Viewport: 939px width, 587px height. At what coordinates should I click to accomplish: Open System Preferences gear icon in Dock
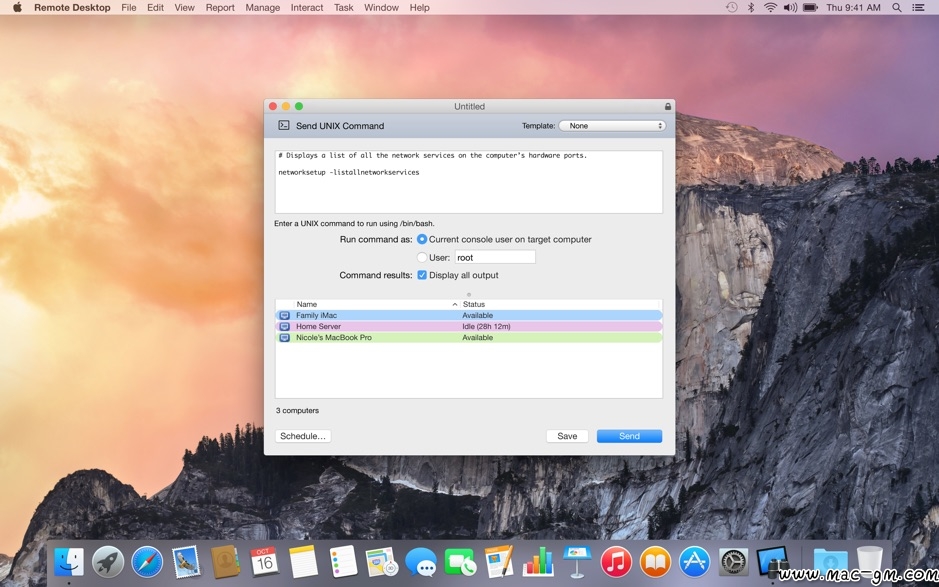734,562
